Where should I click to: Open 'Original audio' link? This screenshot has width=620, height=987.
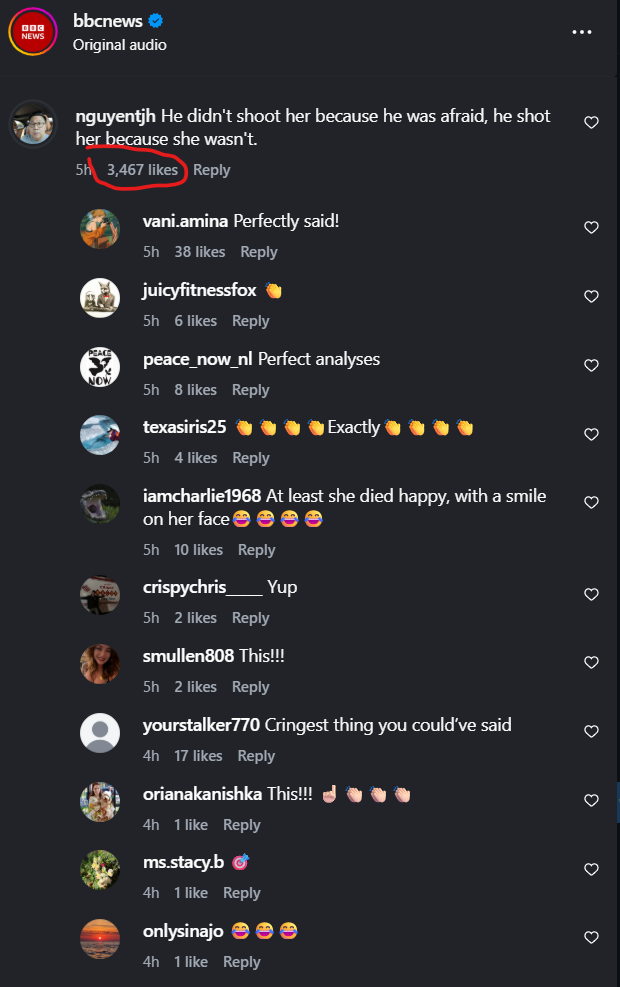coord(120,45)
